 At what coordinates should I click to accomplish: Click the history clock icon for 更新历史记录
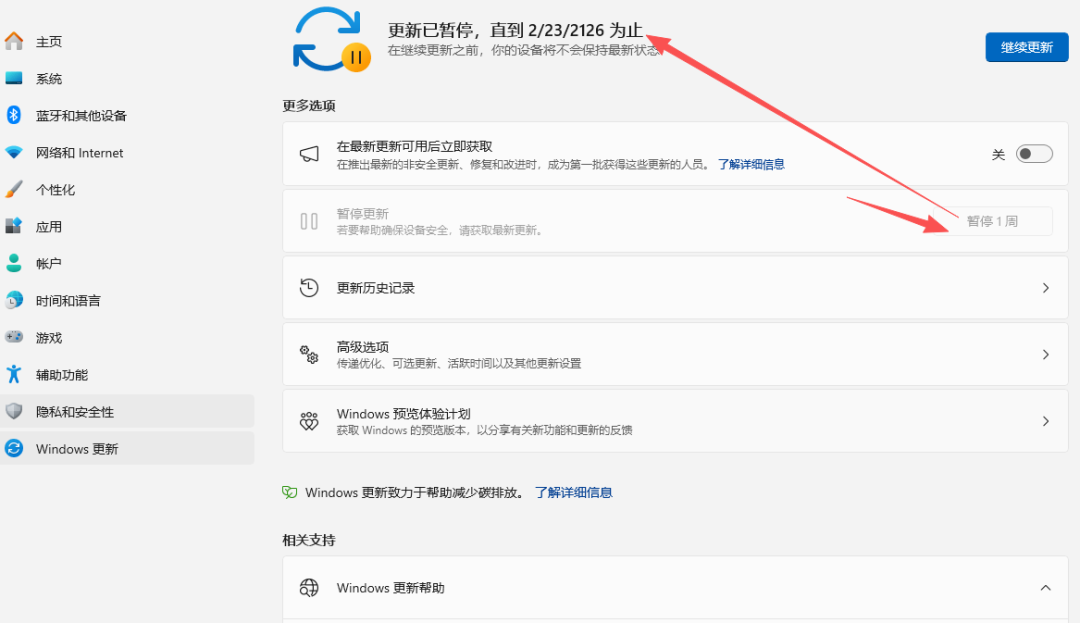click(309, 288)
